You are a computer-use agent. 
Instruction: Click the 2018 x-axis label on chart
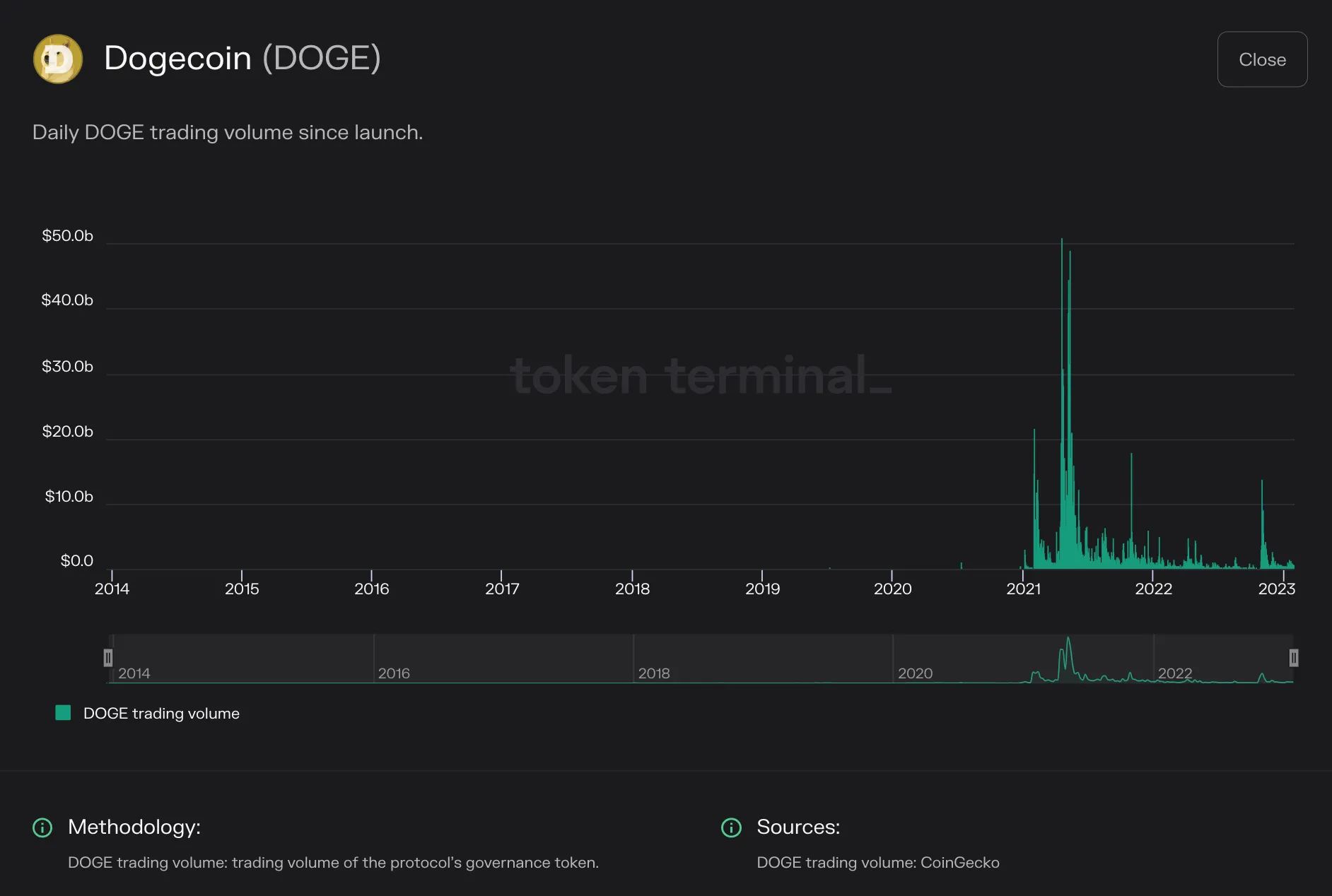(x=632, y=589)
